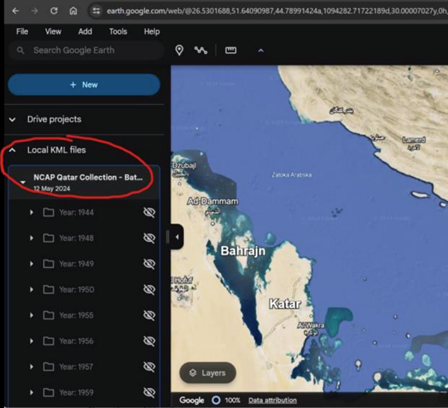Click the Year: 1949 folder icon
The height and width of the screenshot is (408, 448).
pyautogui.click(x=49, y=264)
